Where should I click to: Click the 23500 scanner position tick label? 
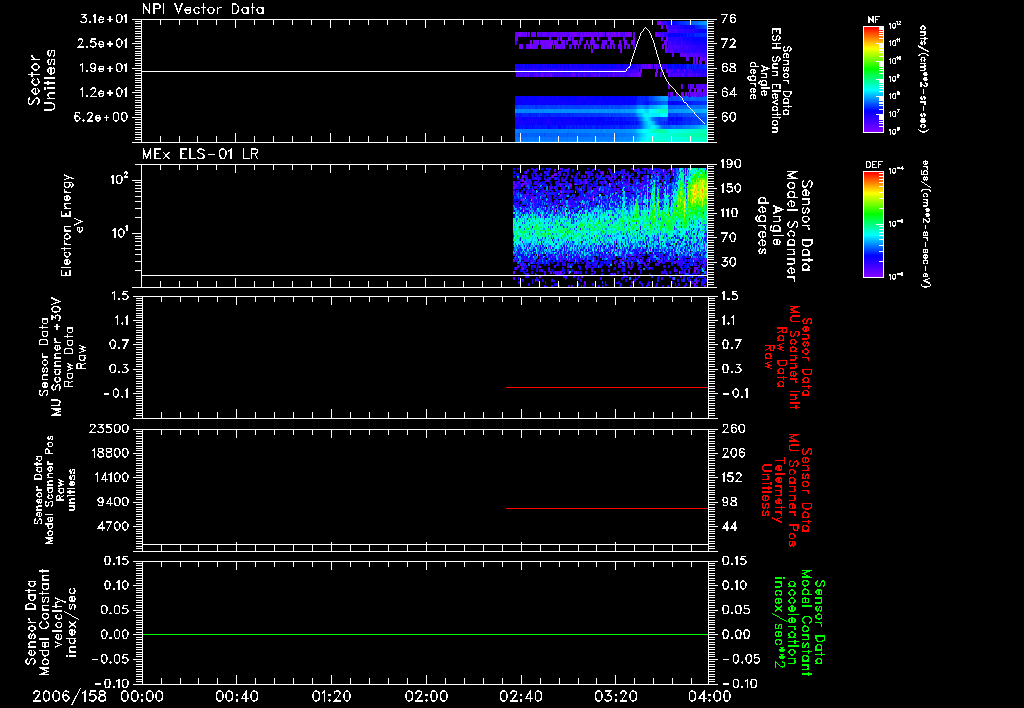[x=108, y=429]
